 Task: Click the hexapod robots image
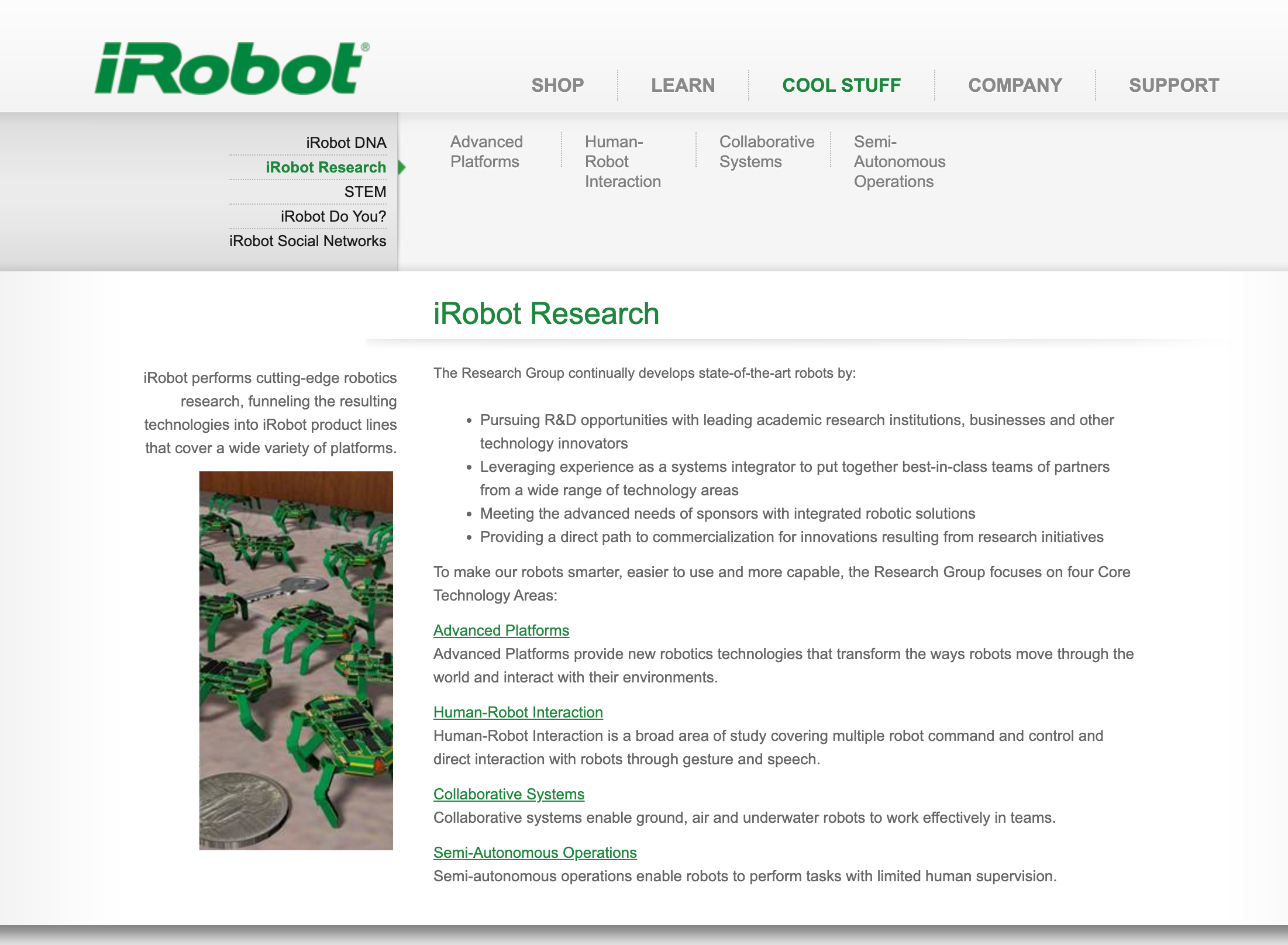coord(295,661)
